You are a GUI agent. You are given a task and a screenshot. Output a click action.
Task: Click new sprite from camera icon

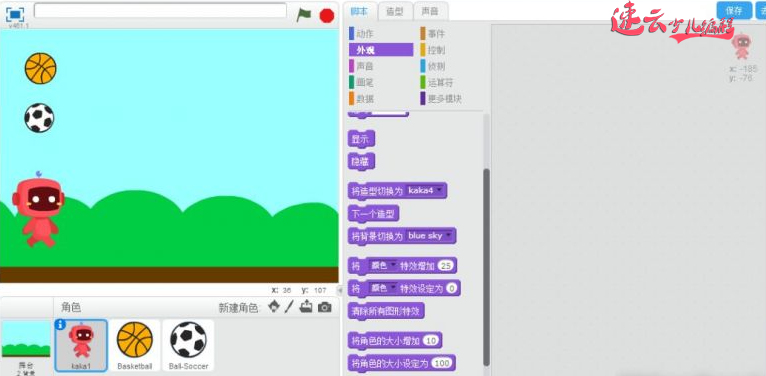tap(324, 307)
